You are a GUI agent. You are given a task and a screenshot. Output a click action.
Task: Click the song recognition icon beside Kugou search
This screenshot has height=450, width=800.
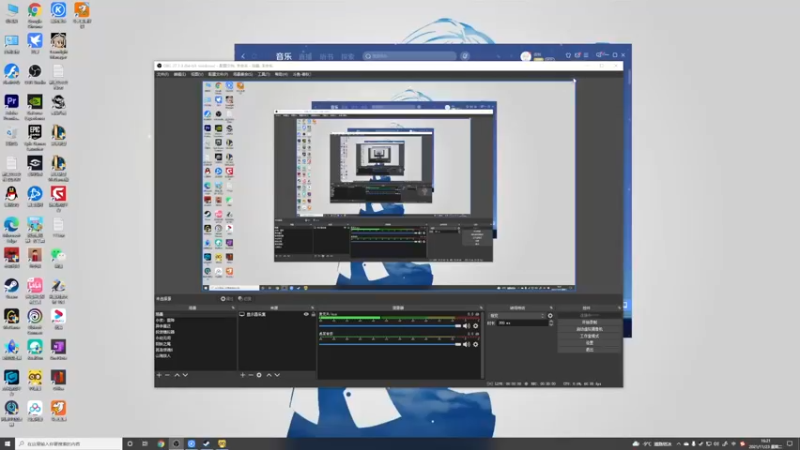[465, 56]
